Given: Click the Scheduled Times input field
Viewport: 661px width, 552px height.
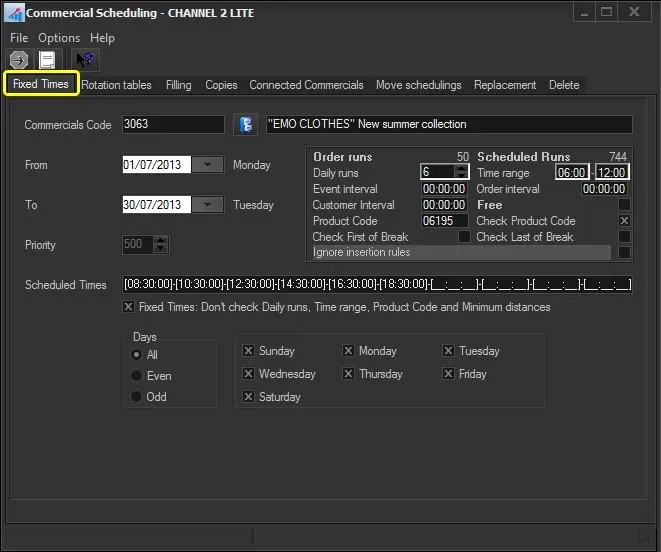Looking at the screenshot, I should click(x=377, y=285).
